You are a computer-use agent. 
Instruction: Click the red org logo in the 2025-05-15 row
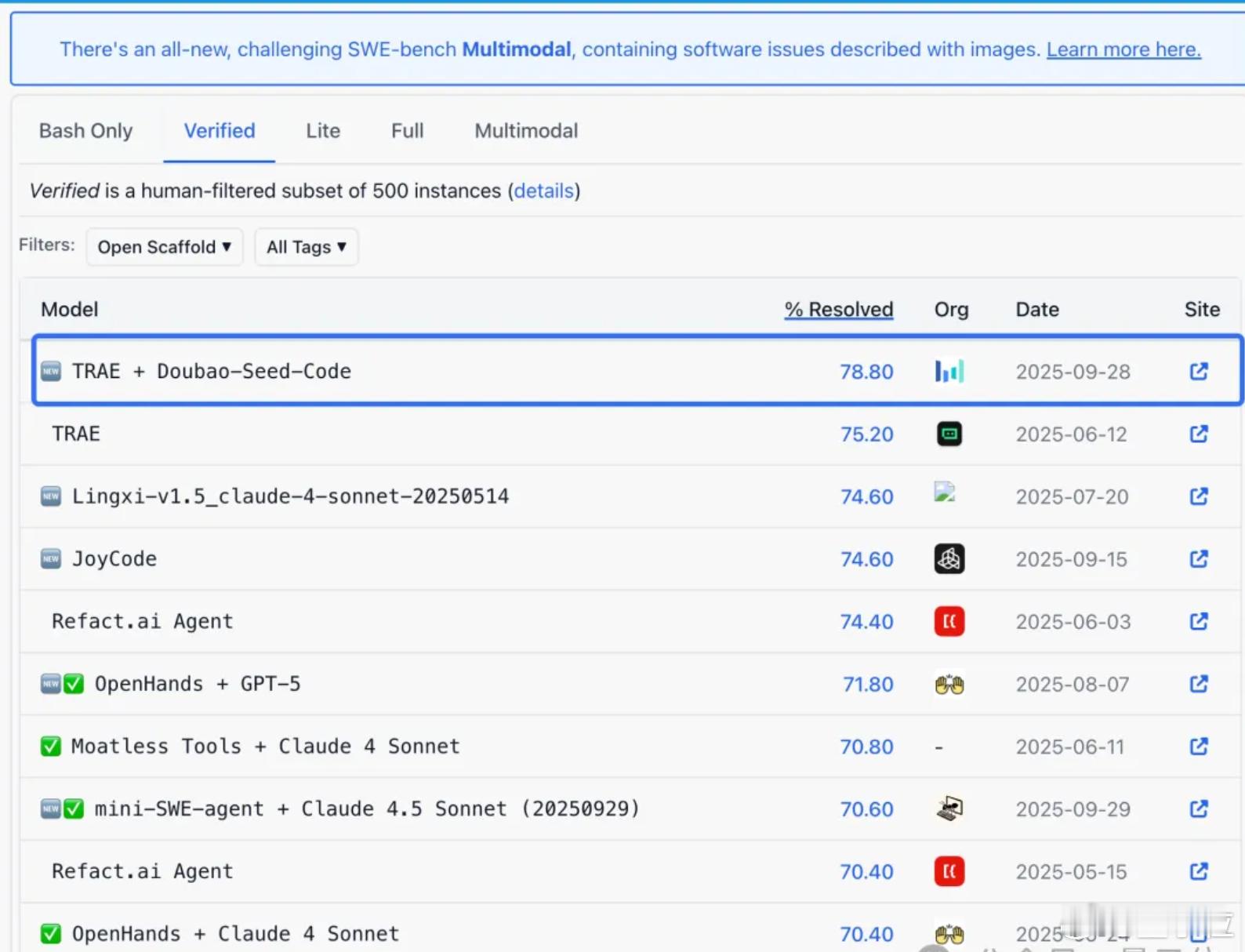tap(949, 871)
